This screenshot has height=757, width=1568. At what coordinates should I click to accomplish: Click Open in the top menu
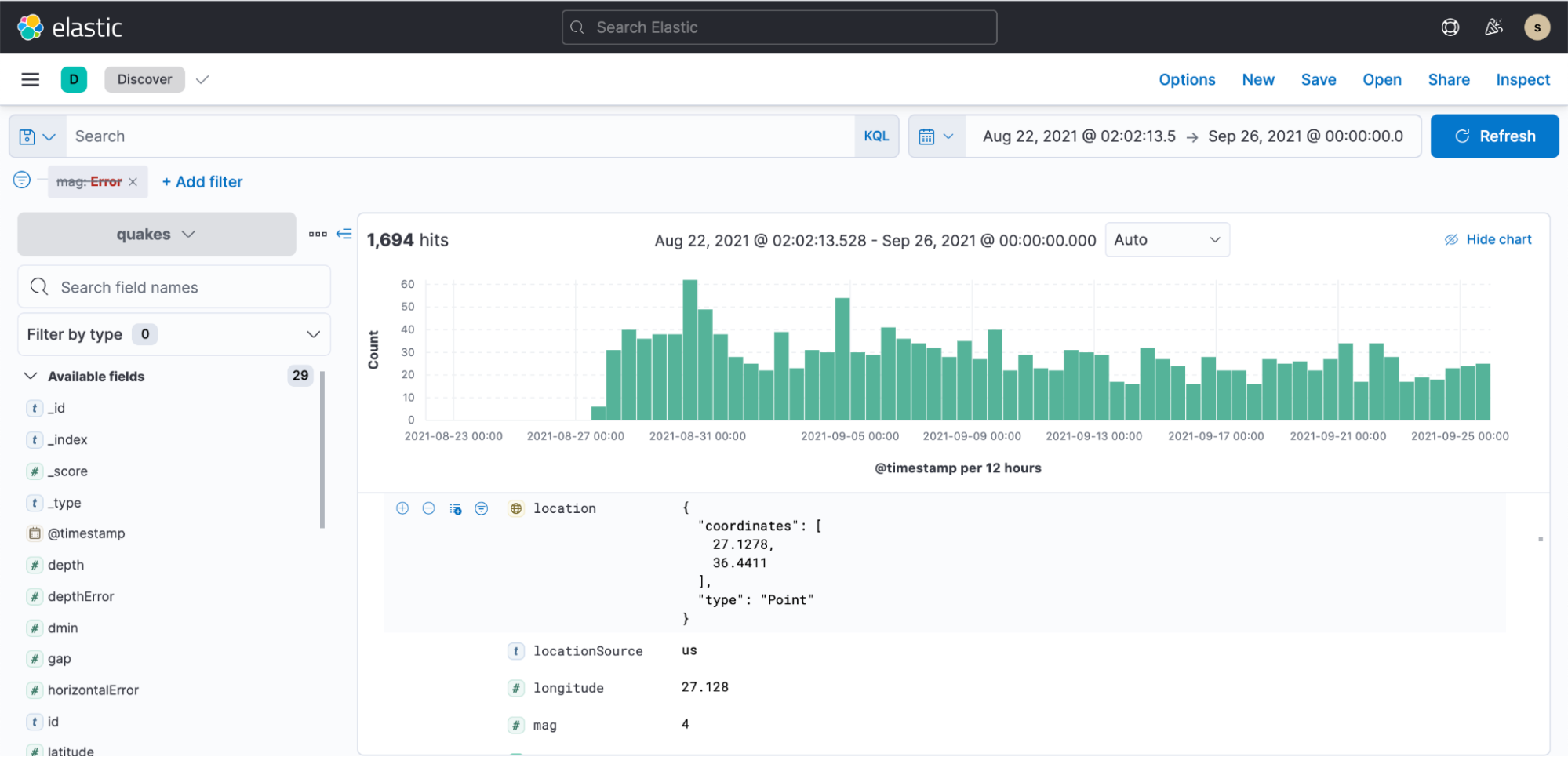coord(1382,79)
